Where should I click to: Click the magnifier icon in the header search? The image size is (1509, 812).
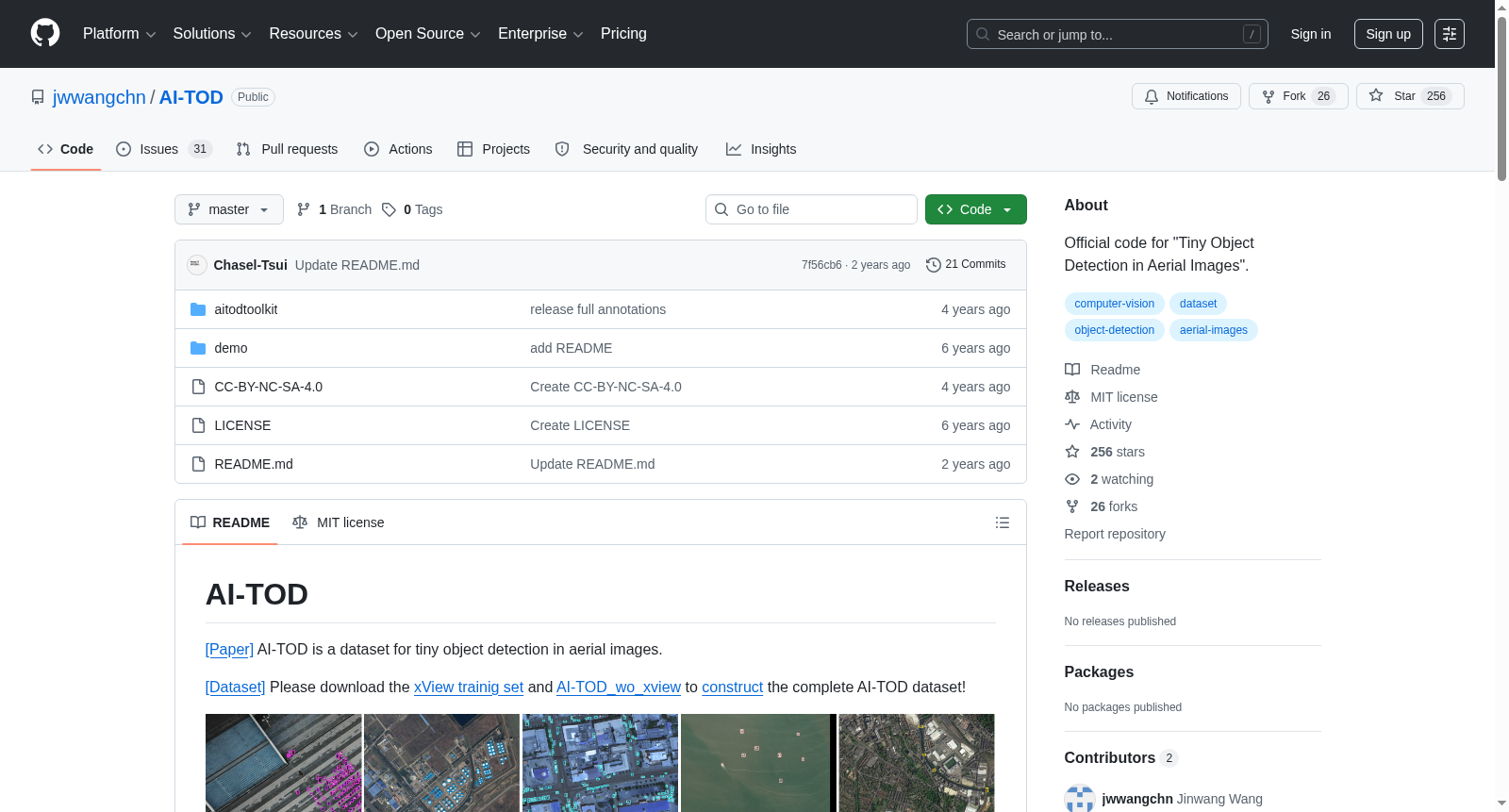tap(983, 34)
